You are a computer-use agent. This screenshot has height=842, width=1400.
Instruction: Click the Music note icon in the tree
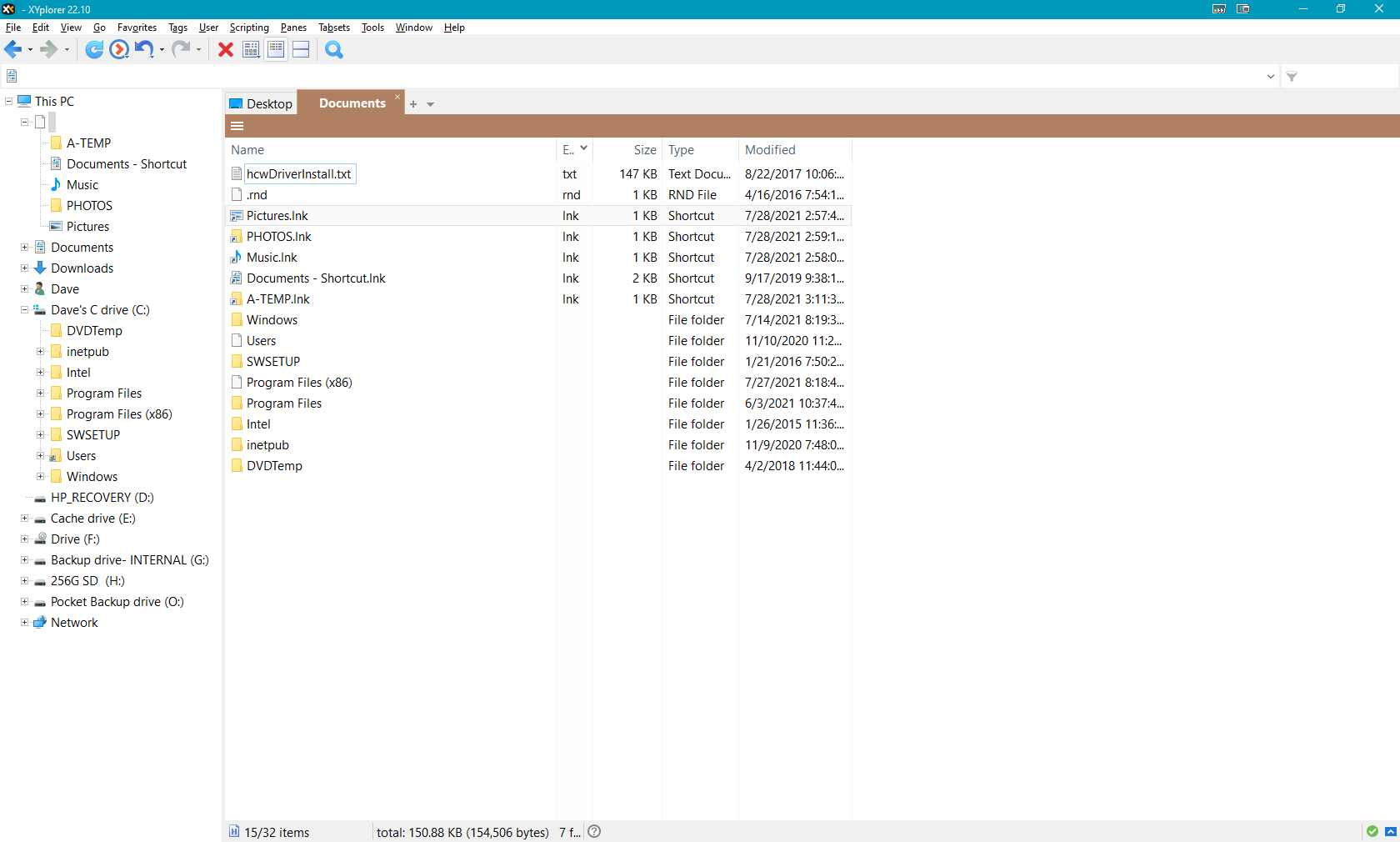[56, 185]
